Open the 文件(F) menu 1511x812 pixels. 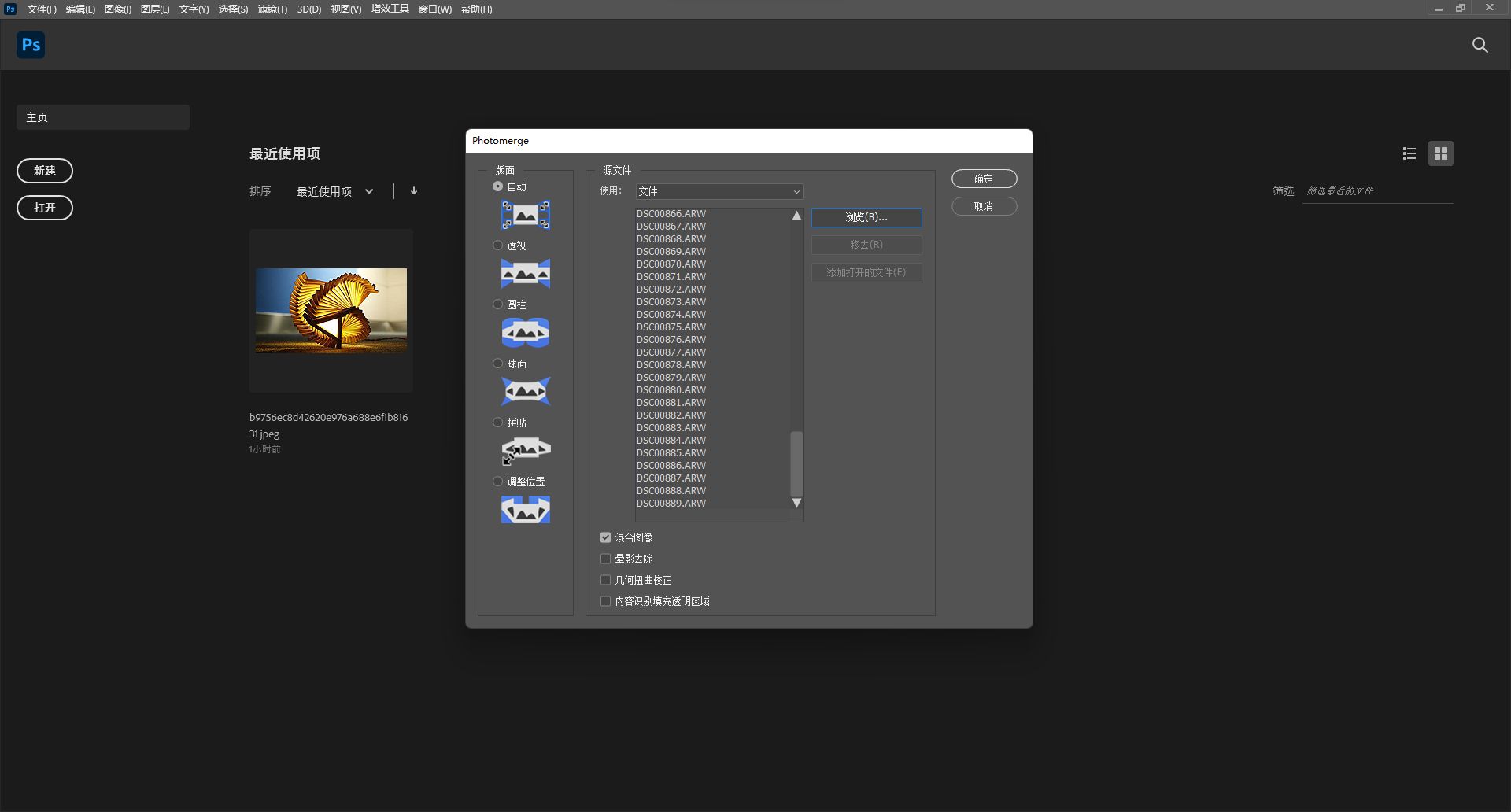42,9
